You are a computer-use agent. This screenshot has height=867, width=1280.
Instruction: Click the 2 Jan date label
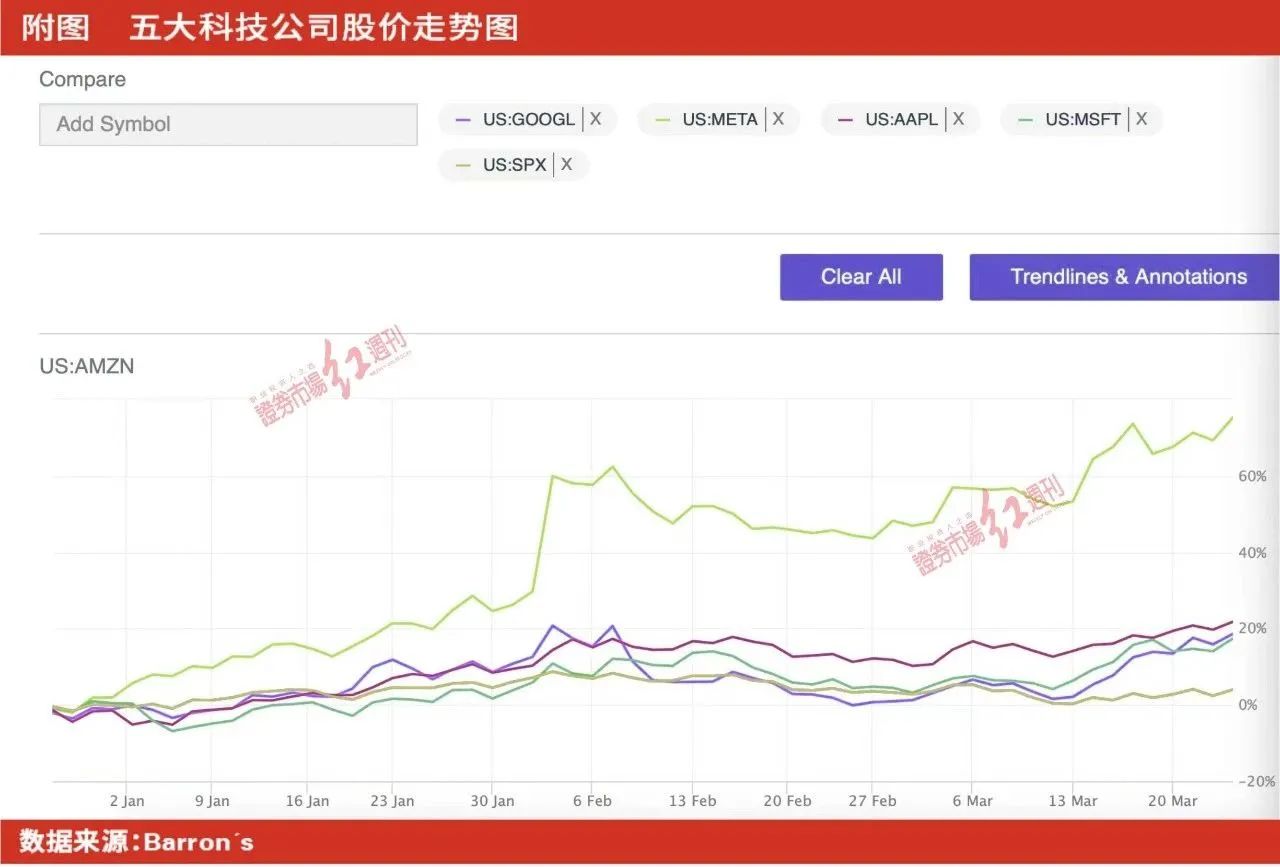click(x=127, y=801)
